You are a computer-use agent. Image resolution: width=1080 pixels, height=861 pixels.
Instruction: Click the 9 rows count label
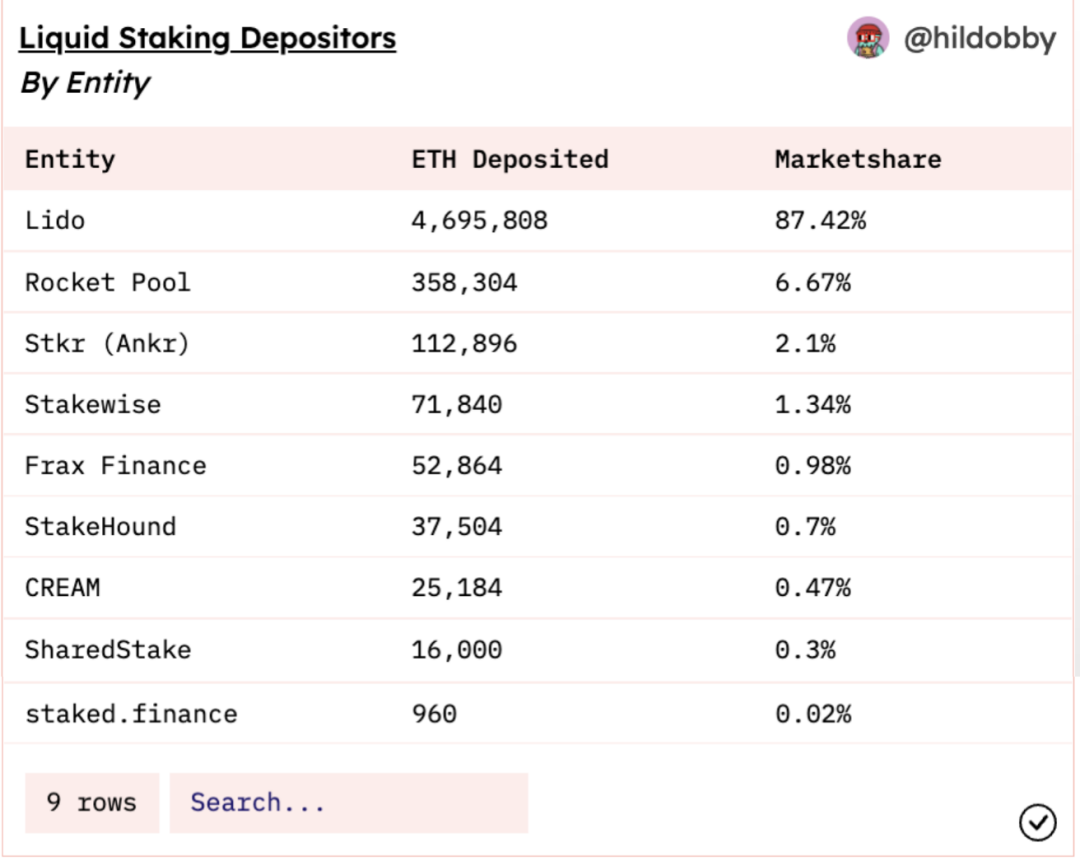click(92, 802)
